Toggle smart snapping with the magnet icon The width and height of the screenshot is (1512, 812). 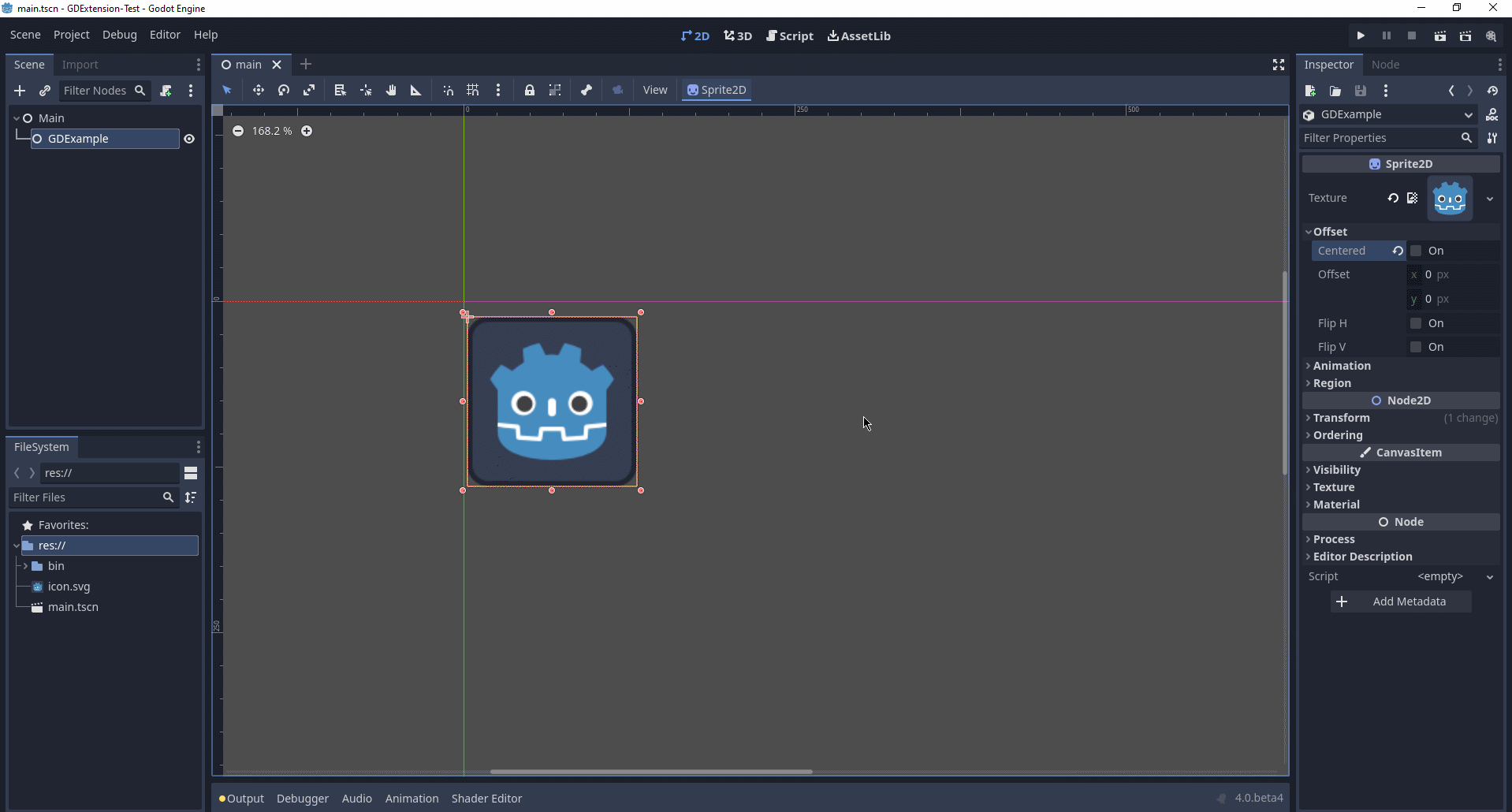(448, 90)
